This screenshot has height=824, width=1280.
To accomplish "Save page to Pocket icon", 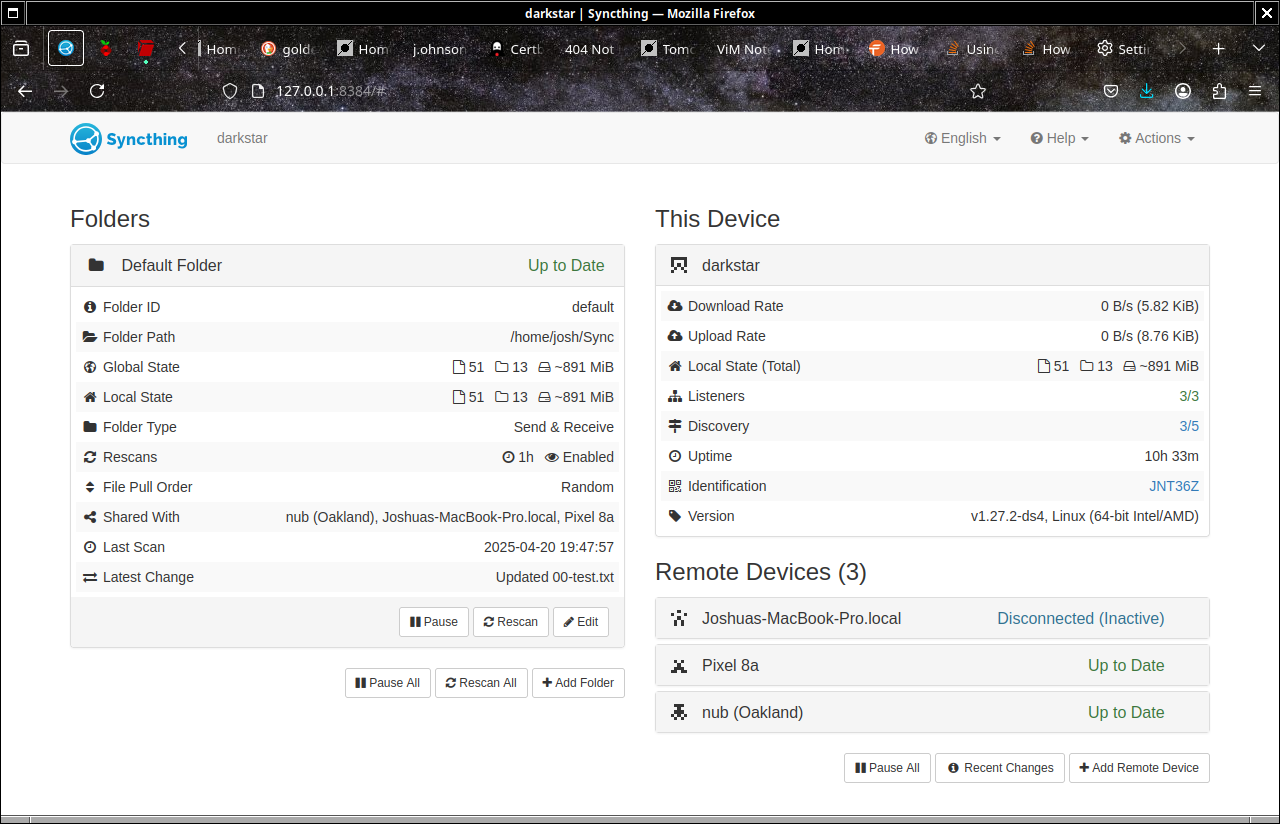I will pyautogui.click(x=1111, y=91).
